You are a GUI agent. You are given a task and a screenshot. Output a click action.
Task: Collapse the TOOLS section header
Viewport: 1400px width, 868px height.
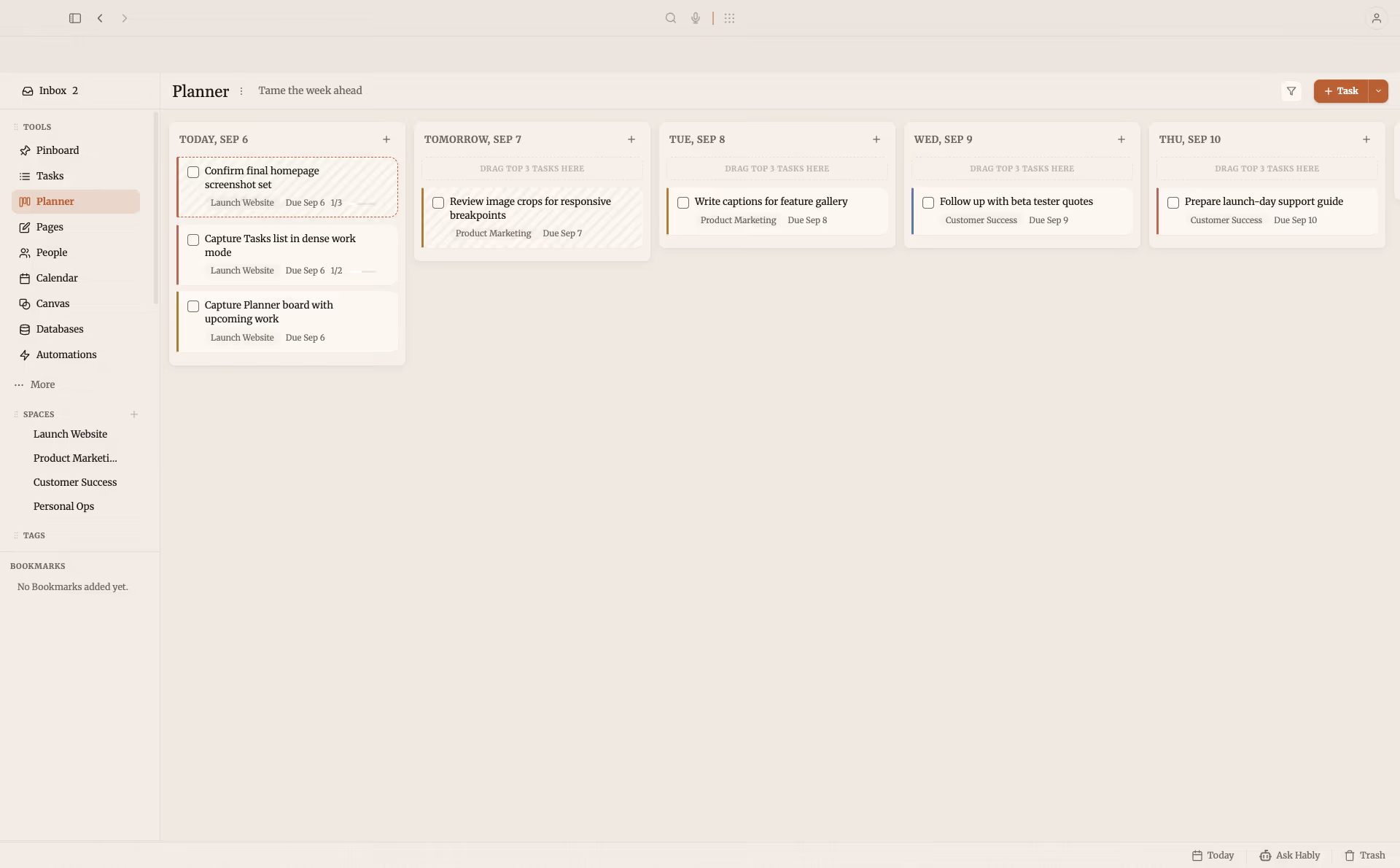(36, 127)
